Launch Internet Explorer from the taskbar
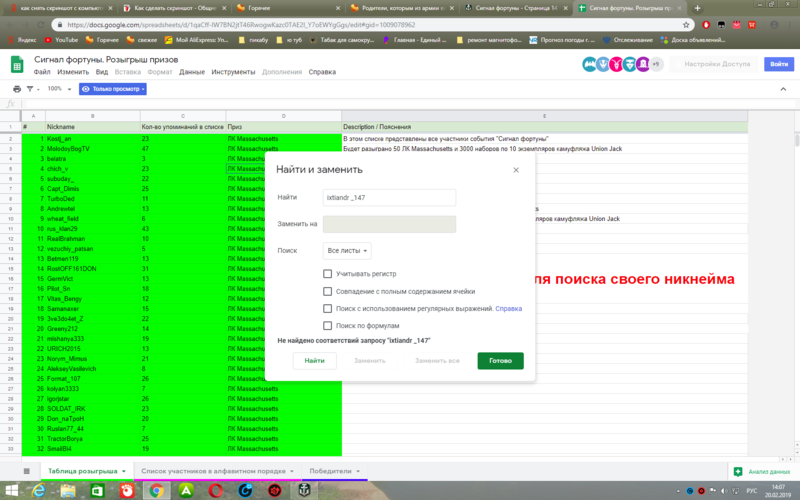This screenshot has height=500, width=800. [39, 490]
